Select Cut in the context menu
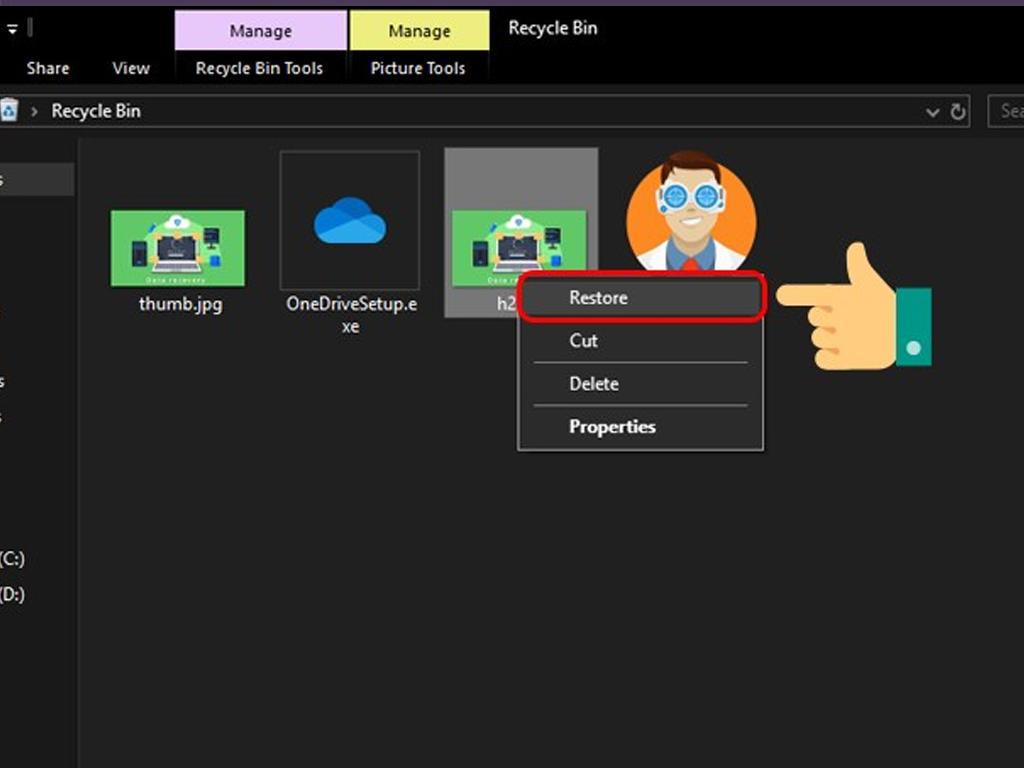 (583, 341)
